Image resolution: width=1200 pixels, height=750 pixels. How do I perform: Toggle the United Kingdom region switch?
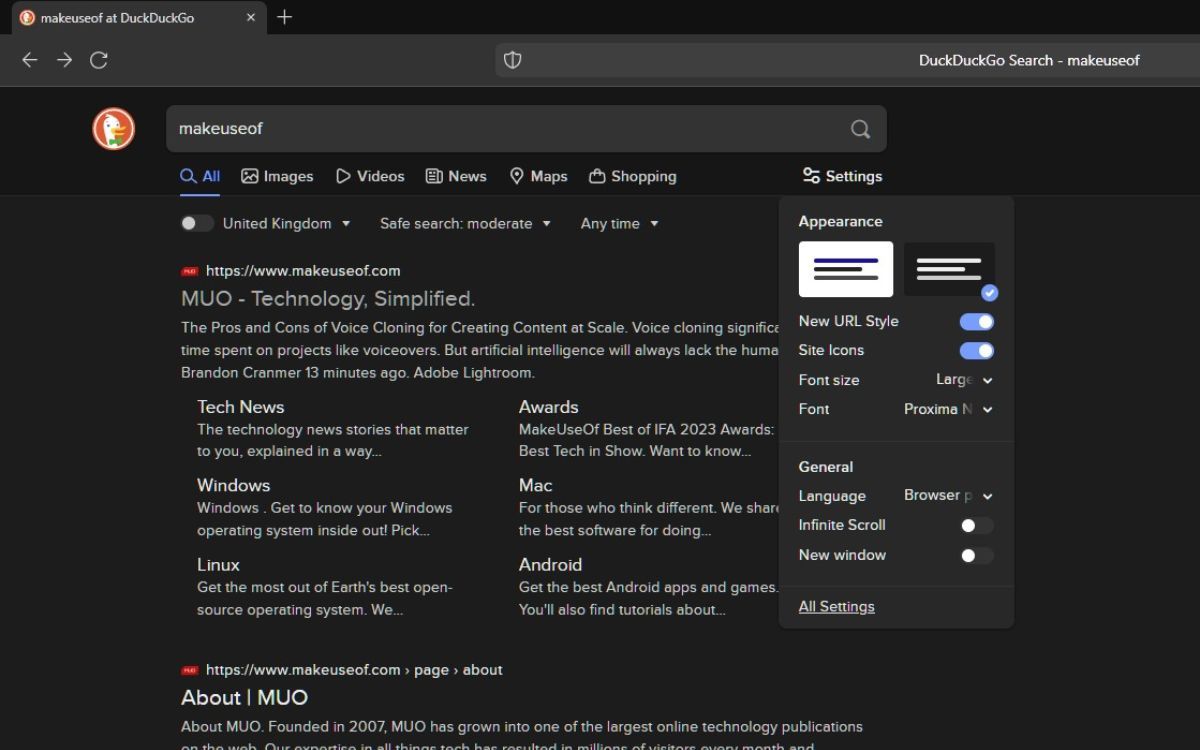point(197,222)
